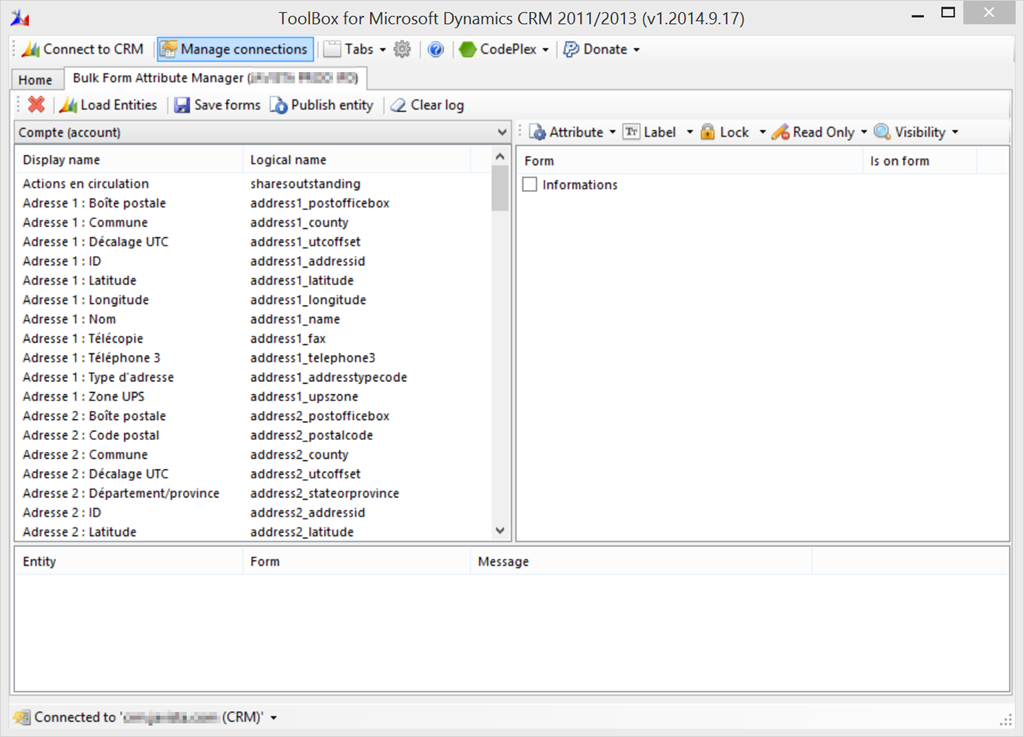Click the Publish entity icon
This screenshot has height=737, width=1024.
point(279,105)
